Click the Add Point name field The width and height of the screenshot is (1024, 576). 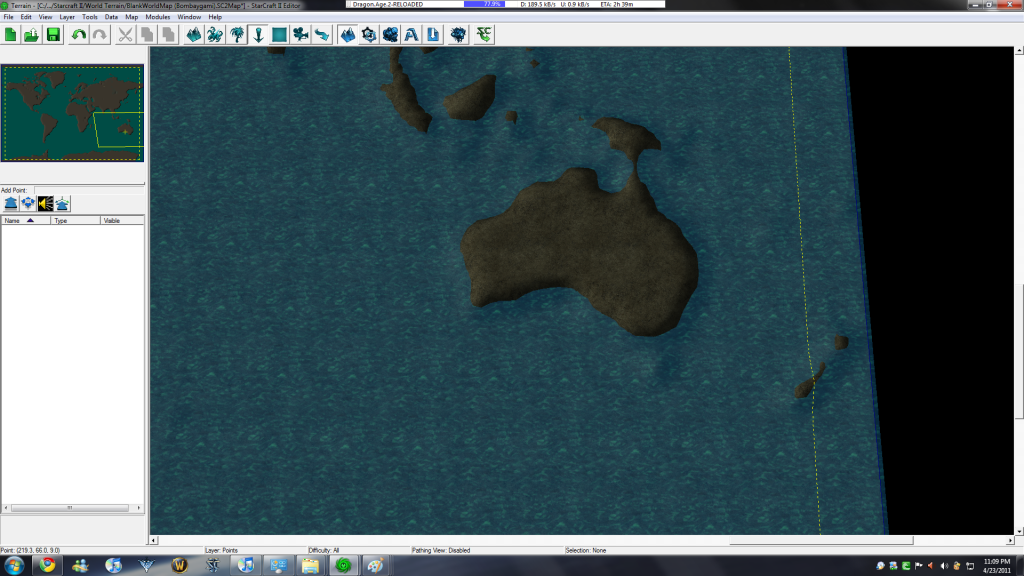[x=89, y=190]
